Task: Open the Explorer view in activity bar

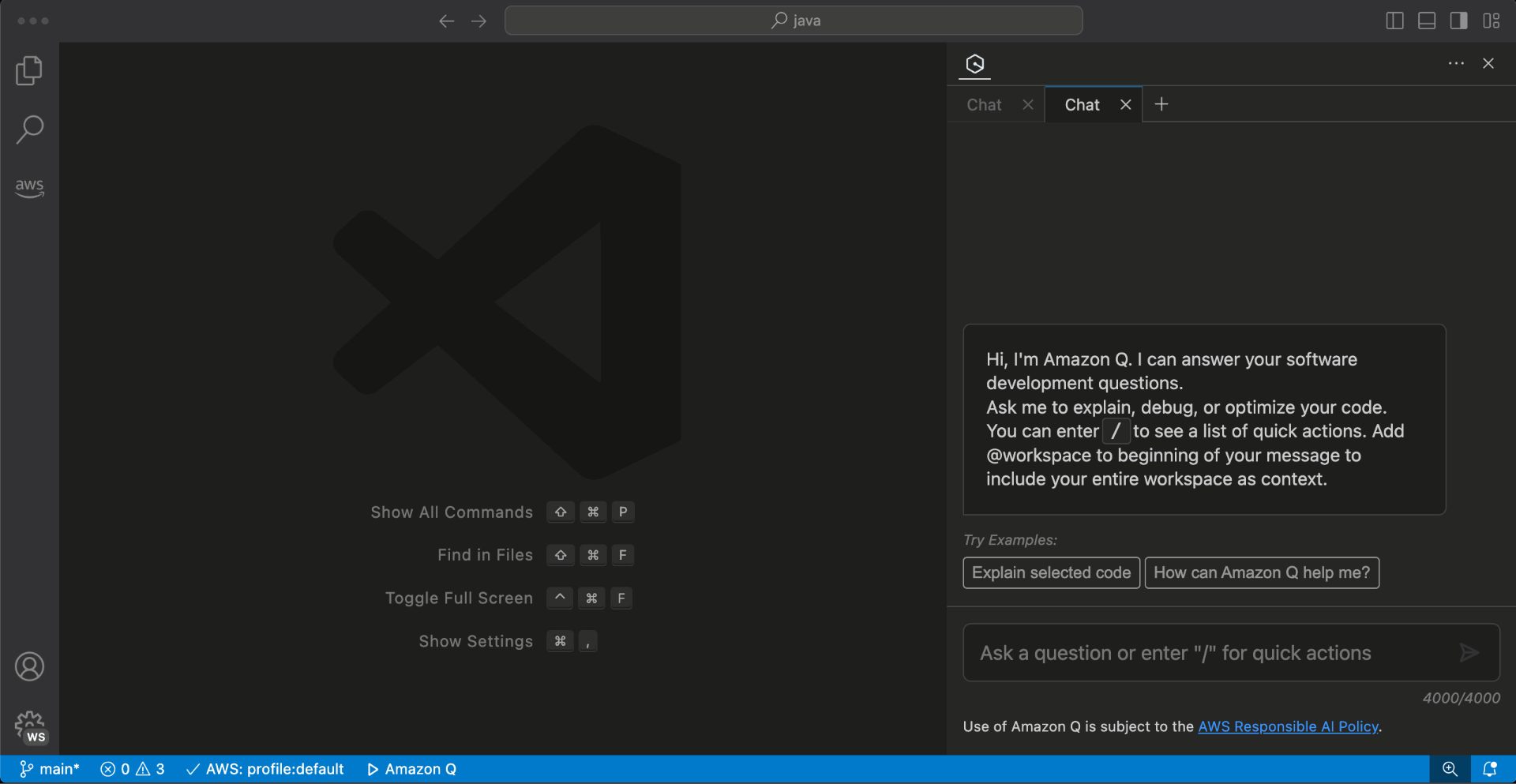Action: (29, 71)
